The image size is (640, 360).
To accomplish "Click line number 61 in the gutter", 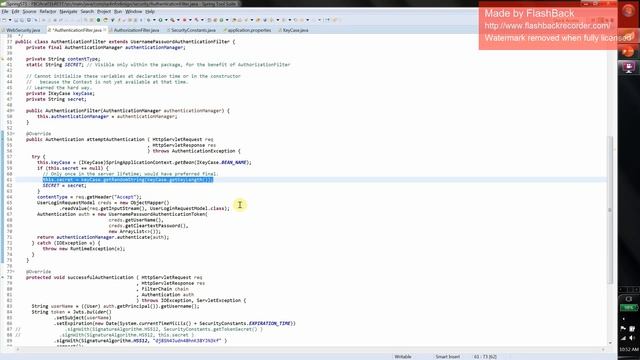I will [x=9, y=180].
